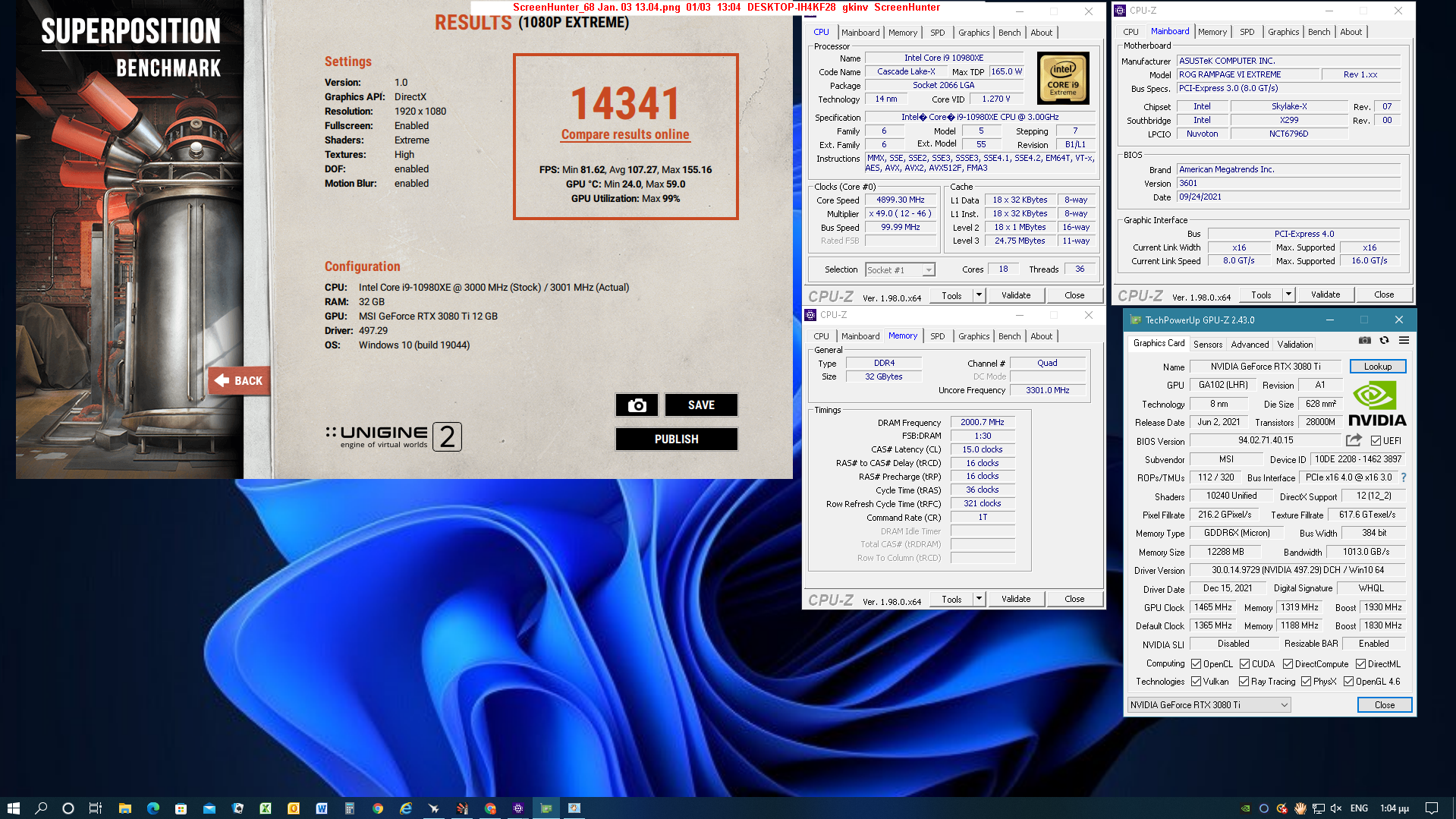Click the NVIDIA logo in GPU-Z
This screenshot has height=819, width=1456.
click(x=1377, y=404)
